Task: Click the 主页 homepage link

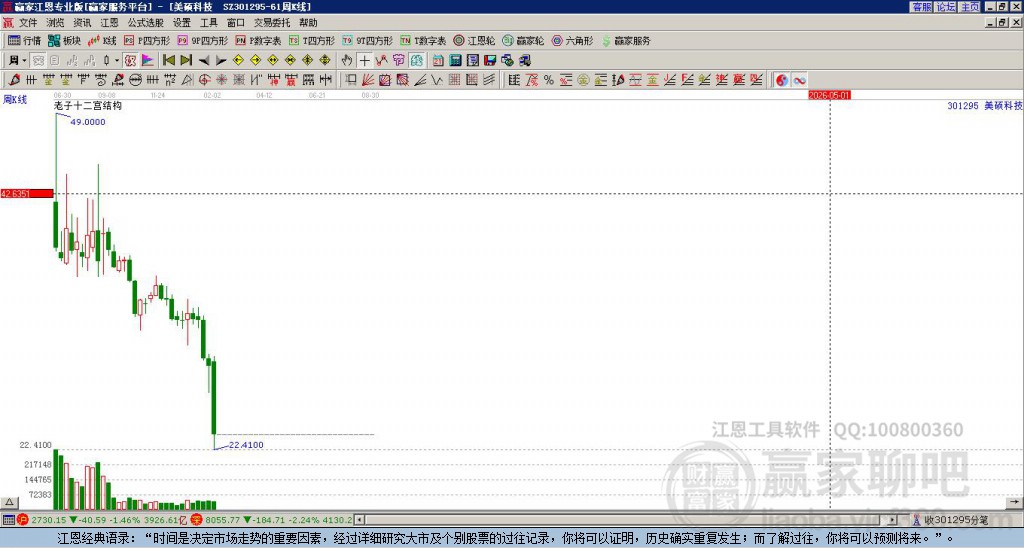Action: pos(970,7)
